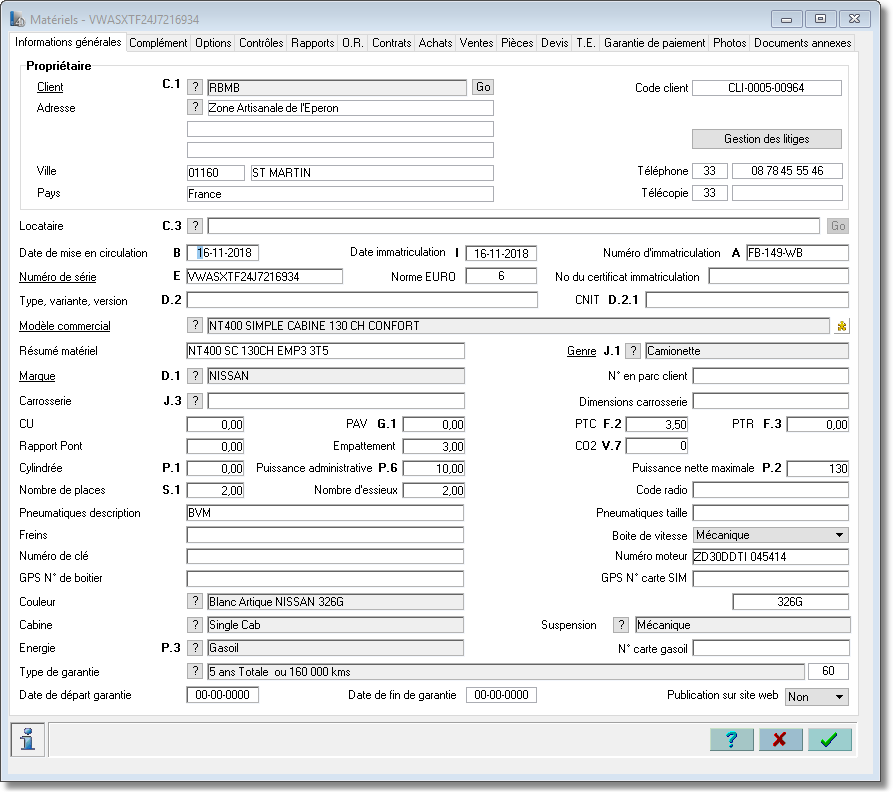Select the T.E. tab
This screenshot has width=893, height=794.
(x=585, y=43)
